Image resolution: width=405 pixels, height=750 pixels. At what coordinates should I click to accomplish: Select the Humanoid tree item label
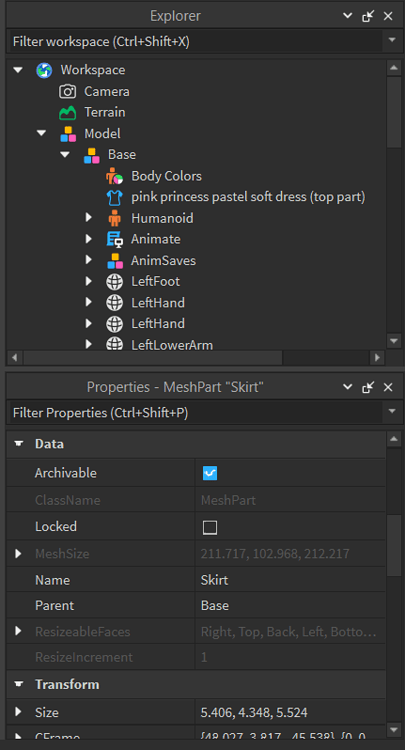(162, 218)
